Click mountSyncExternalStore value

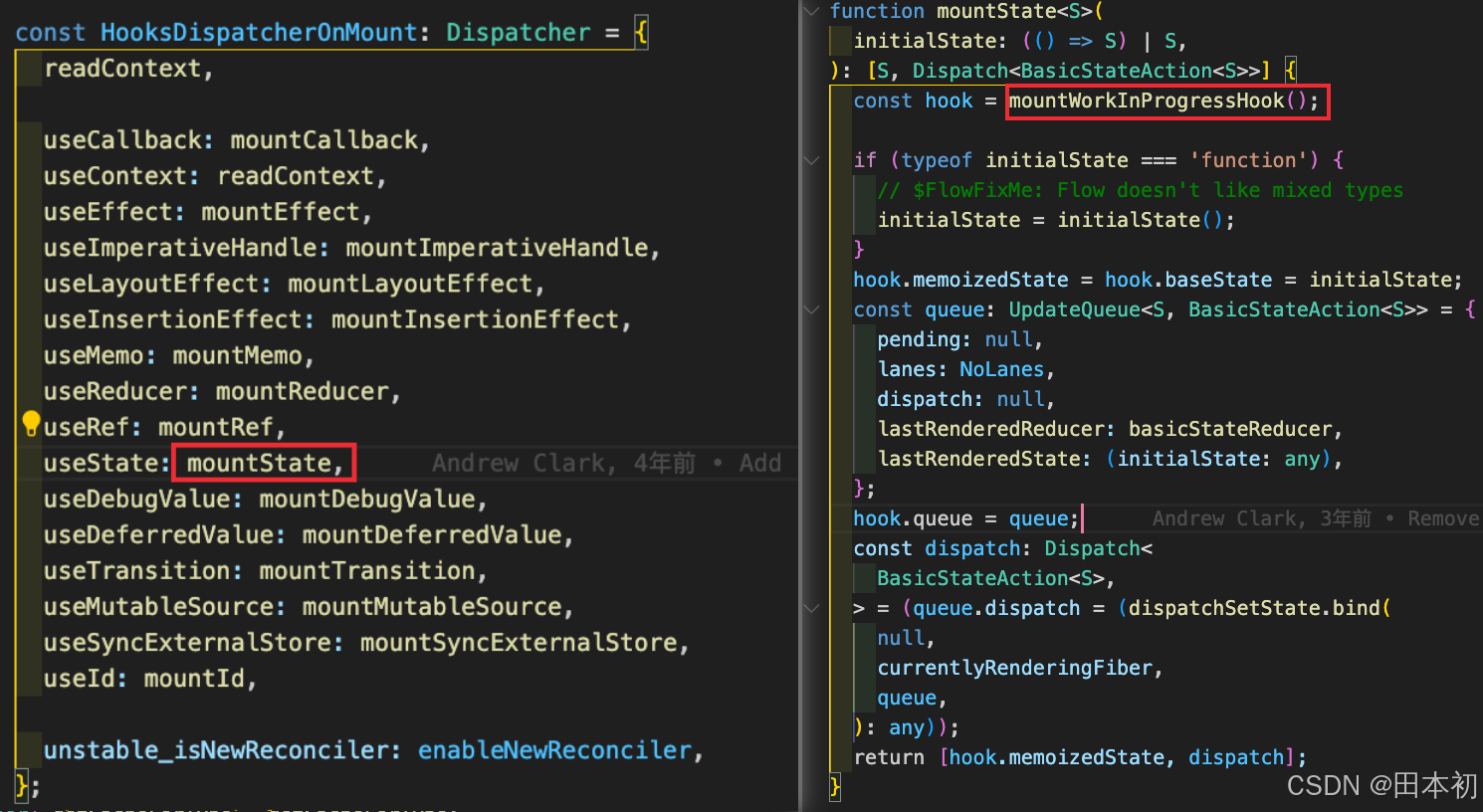[x=518, y=642]
